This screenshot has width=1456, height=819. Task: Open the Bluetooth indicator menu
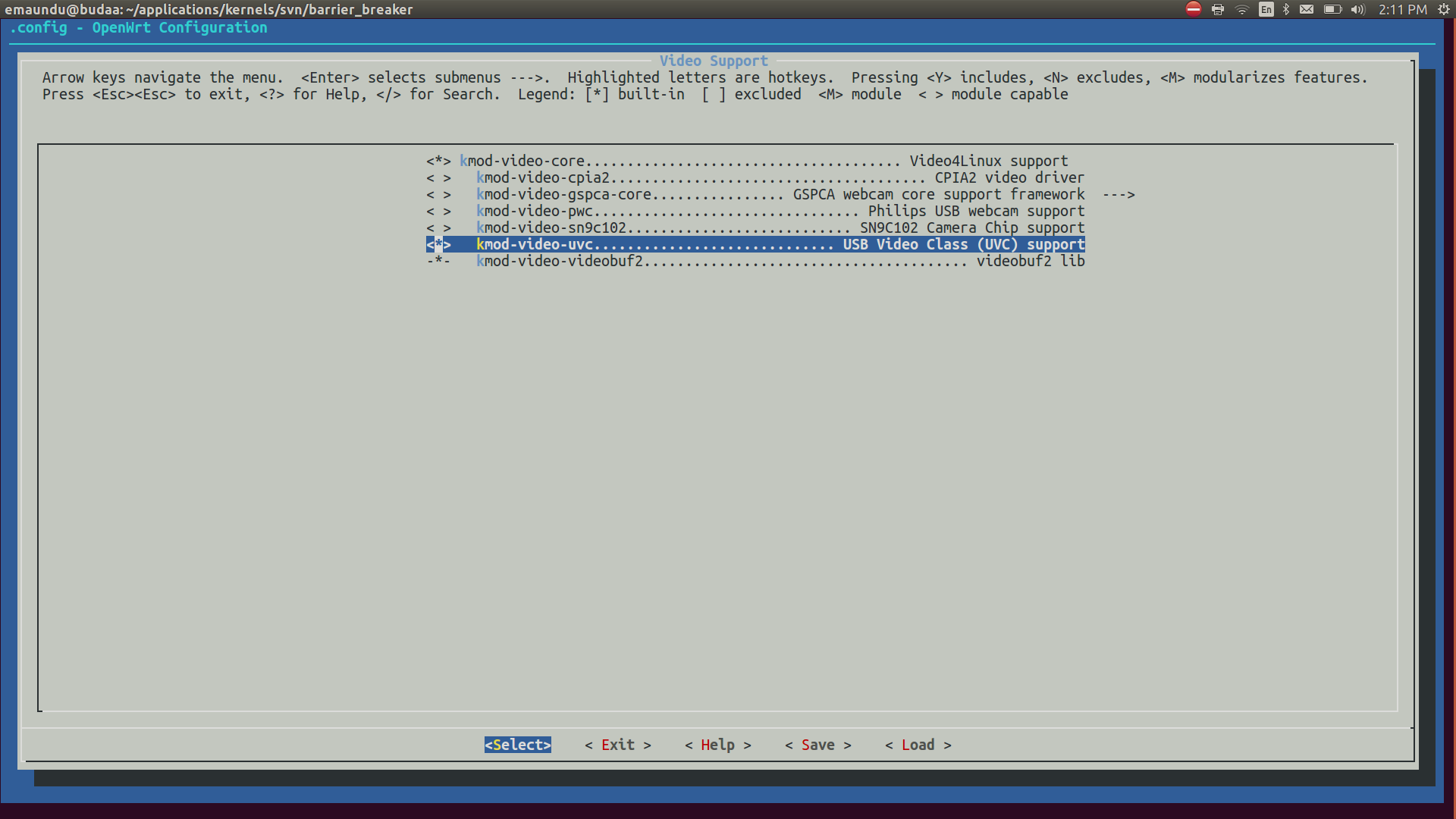pyautogui.click(x=1286, y=9)
